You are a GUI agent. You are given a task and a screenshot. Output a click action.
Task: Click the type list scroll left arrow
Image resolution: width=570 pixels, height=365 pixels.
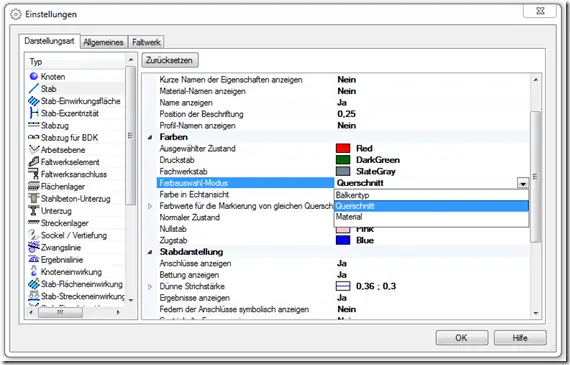click(31, 312)
